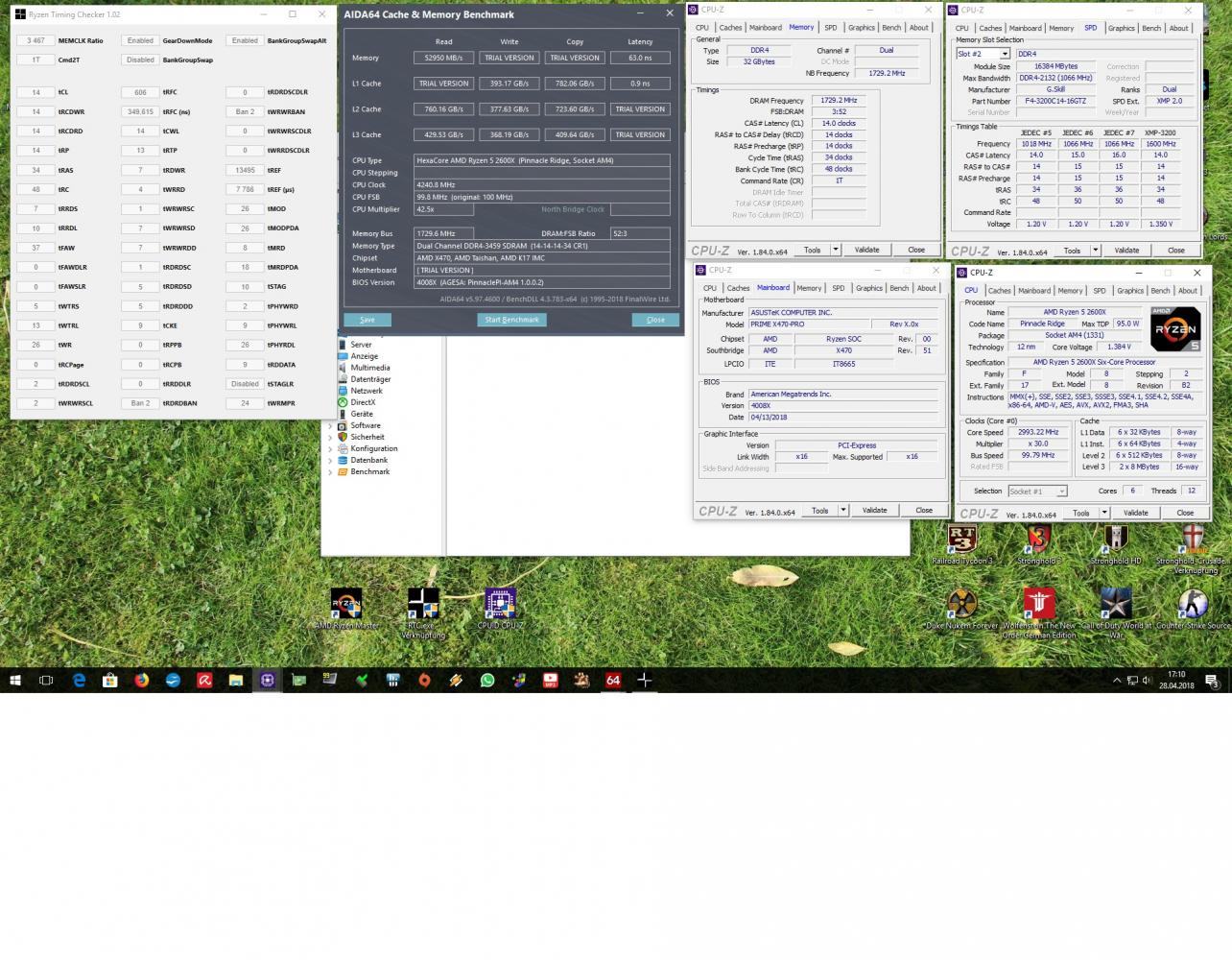Select Datenträger in the AIDA64 tree
Image resolution: width=1232 pixels, height=960 pixels.
[x=370, y=379]
